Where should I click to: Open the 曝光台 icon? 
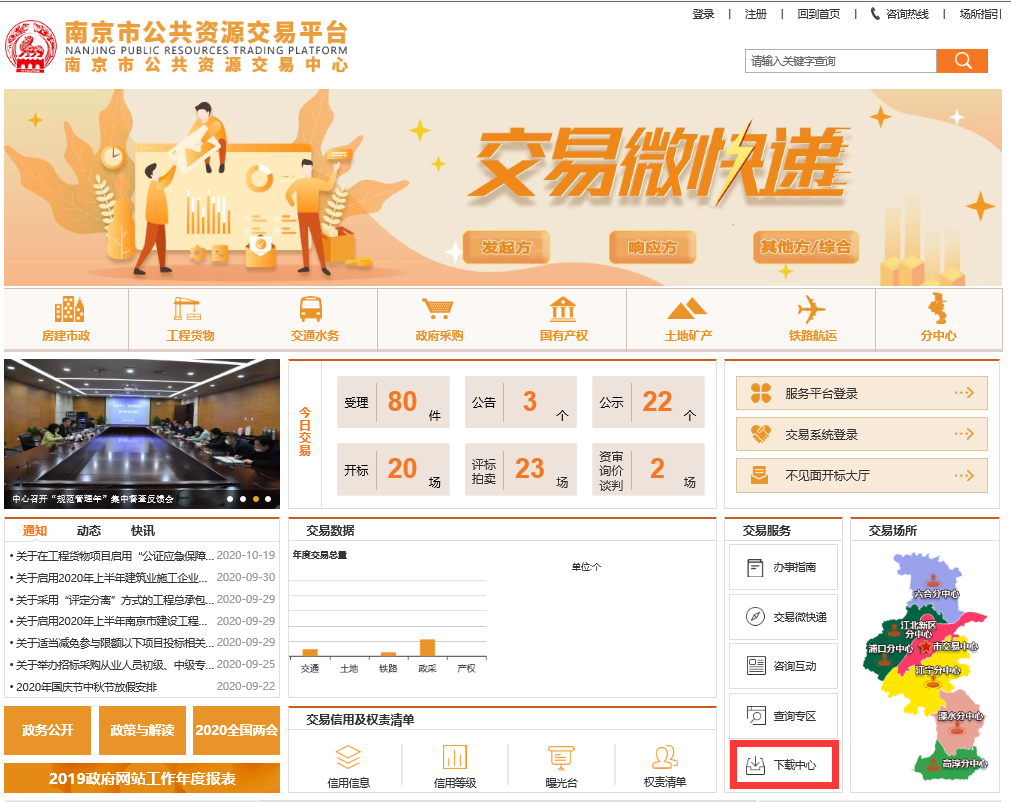click(561, 758)
